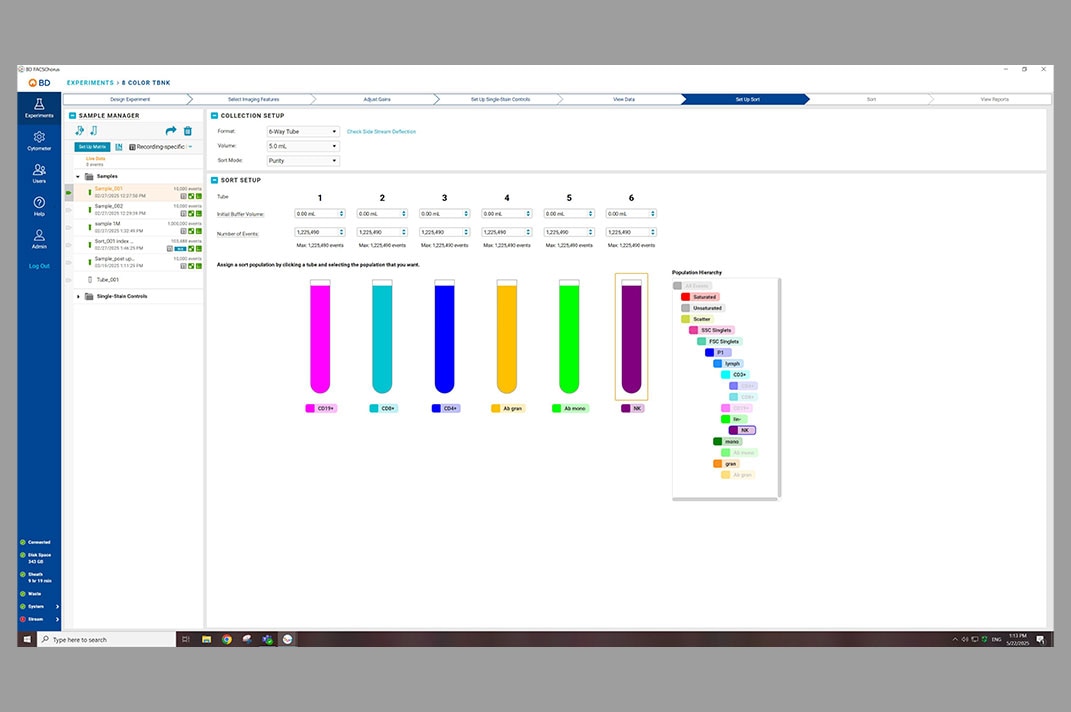The width and height of the screenshot is (1071, 712).
Task: Set Sample_post up as the current tube pointer
Action: [x=68, y=262]
